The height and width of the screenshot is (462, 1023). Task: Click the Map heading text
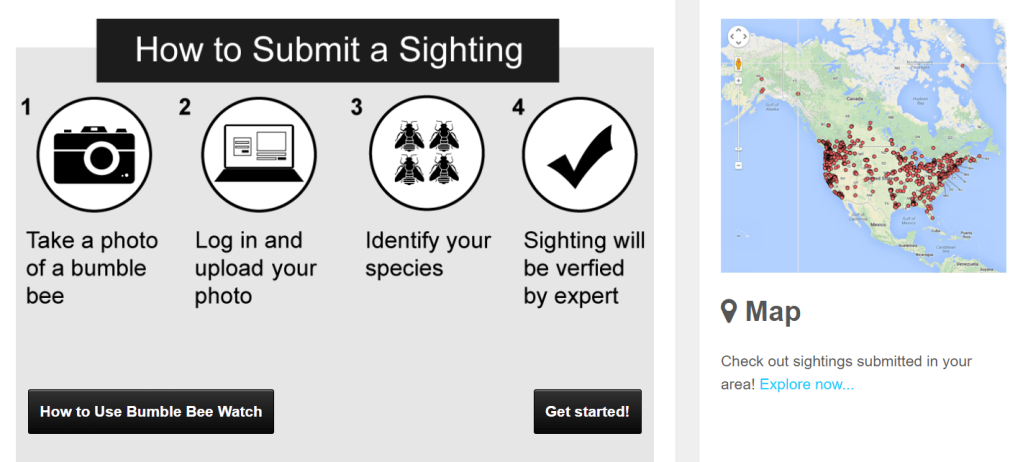(773, 312)
